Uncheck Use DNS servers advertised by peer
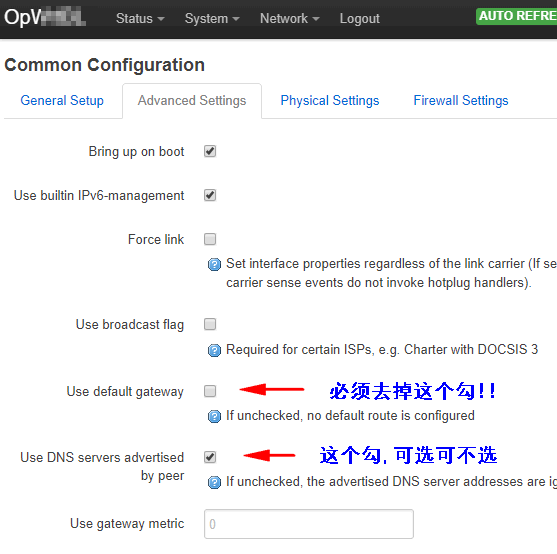Image resolution: width=557 pixels, height=554 pixels. pos(210,457)
